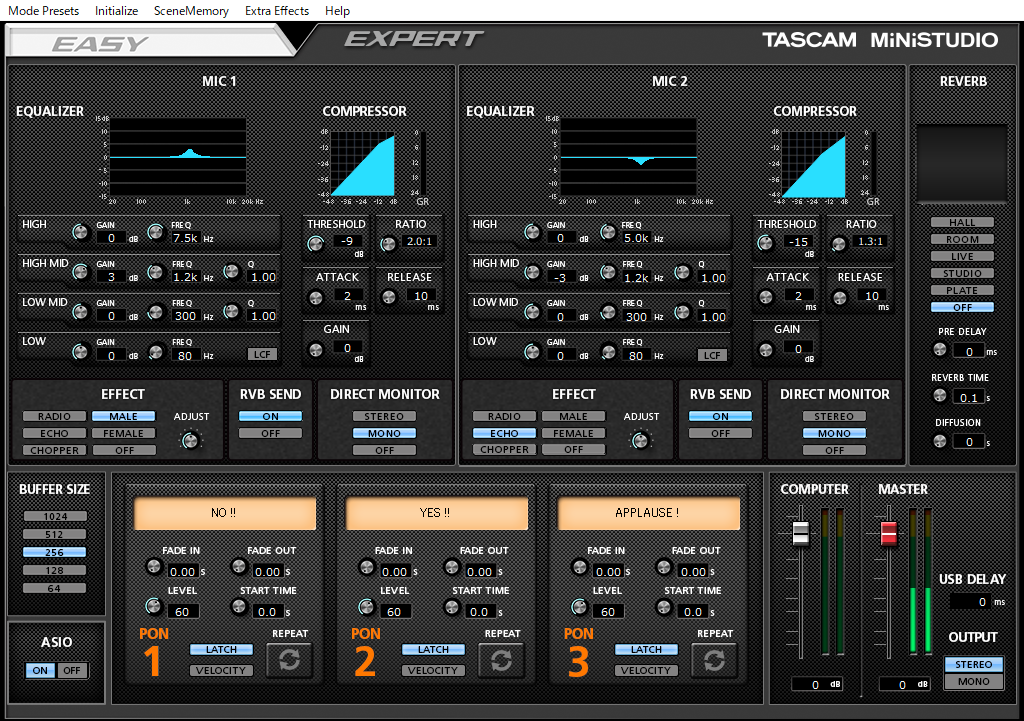Viewport: 1024px width, 721px height.
Task: Click MIC 2 compressor Release knob
Action: [840, 298]
